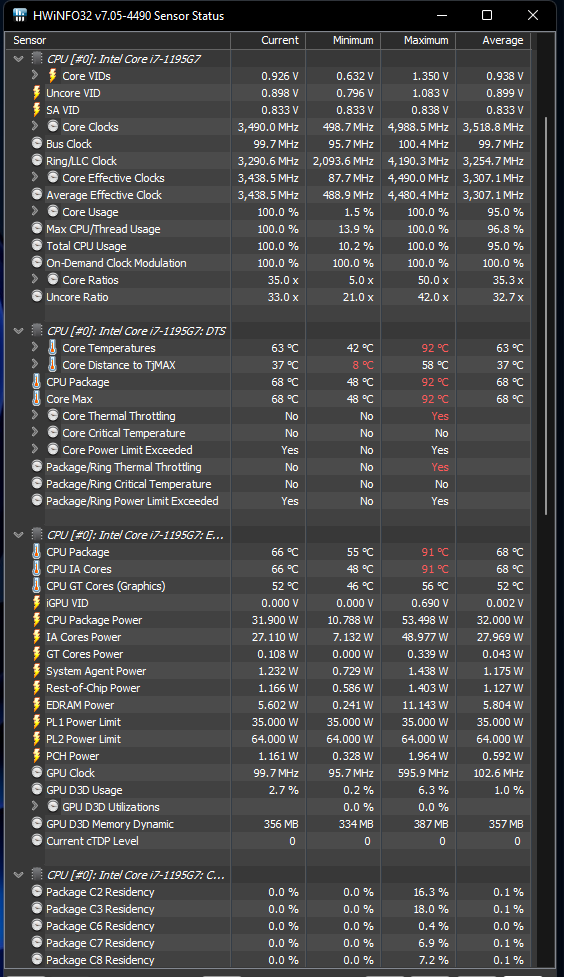Click the icon beside GPU D3D Memory Dynamic
Screen dimensions: 564x977
pos(37,824)
